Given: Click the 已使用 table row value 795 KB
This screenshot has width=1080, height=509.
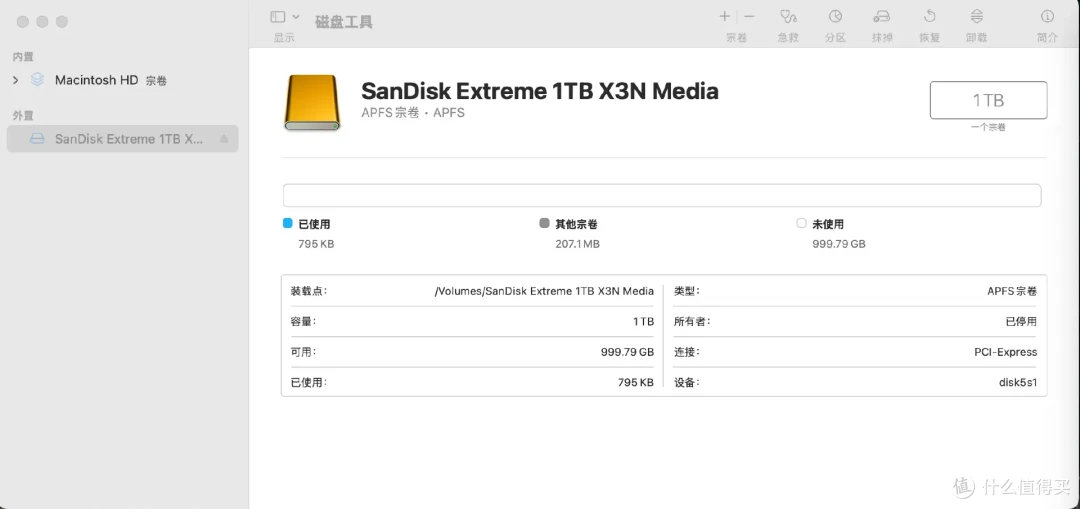Looking at the screenshot, I should tap(636, 382).
